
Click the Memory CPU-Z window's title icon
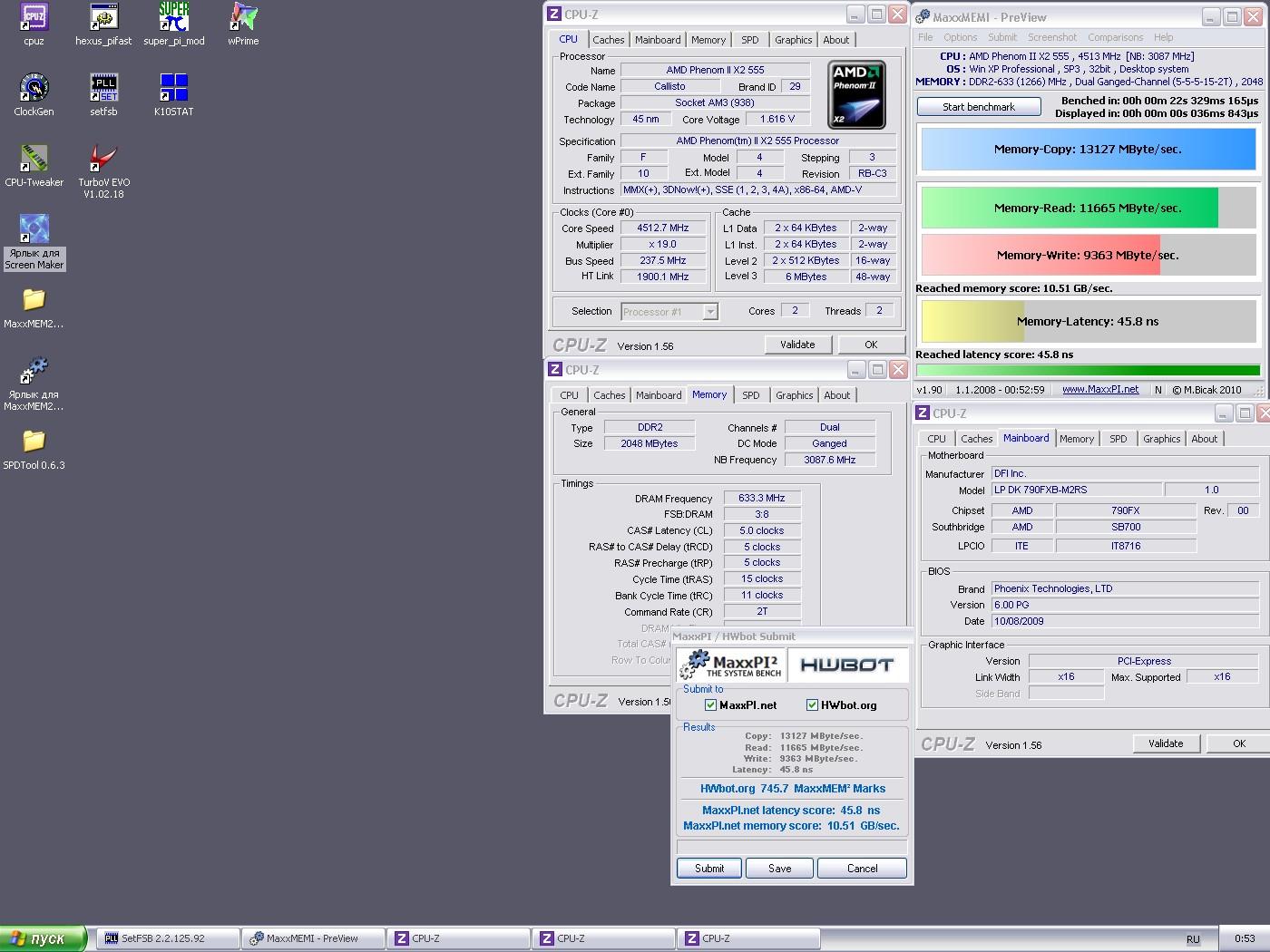[x=554, y=370]
